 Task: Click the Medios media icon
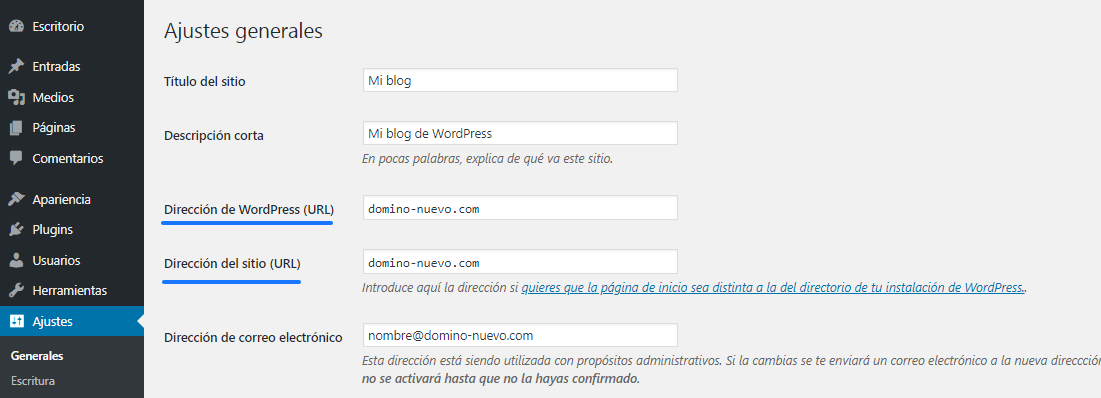pos(16,98)
